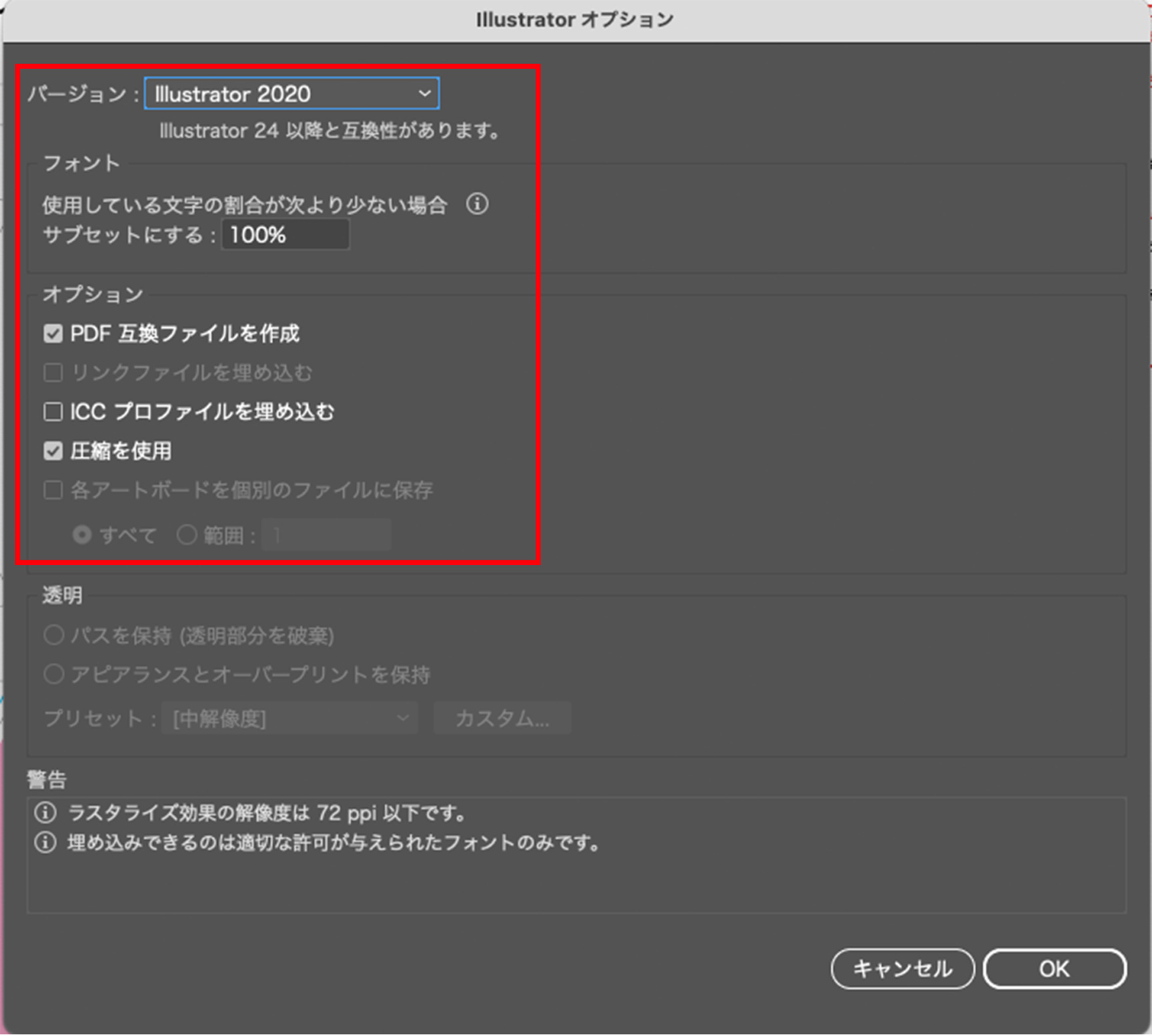Click the キャンセル button
The height and width of the screenshot is (1036, 1152).
(903, 969)
